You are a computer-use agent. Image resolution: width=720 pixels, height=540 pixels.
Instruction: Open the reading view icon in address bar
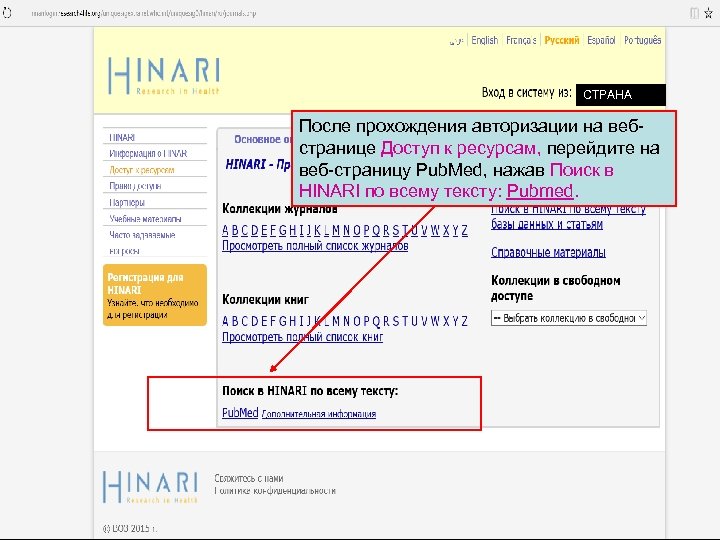[x=694, y=13]
